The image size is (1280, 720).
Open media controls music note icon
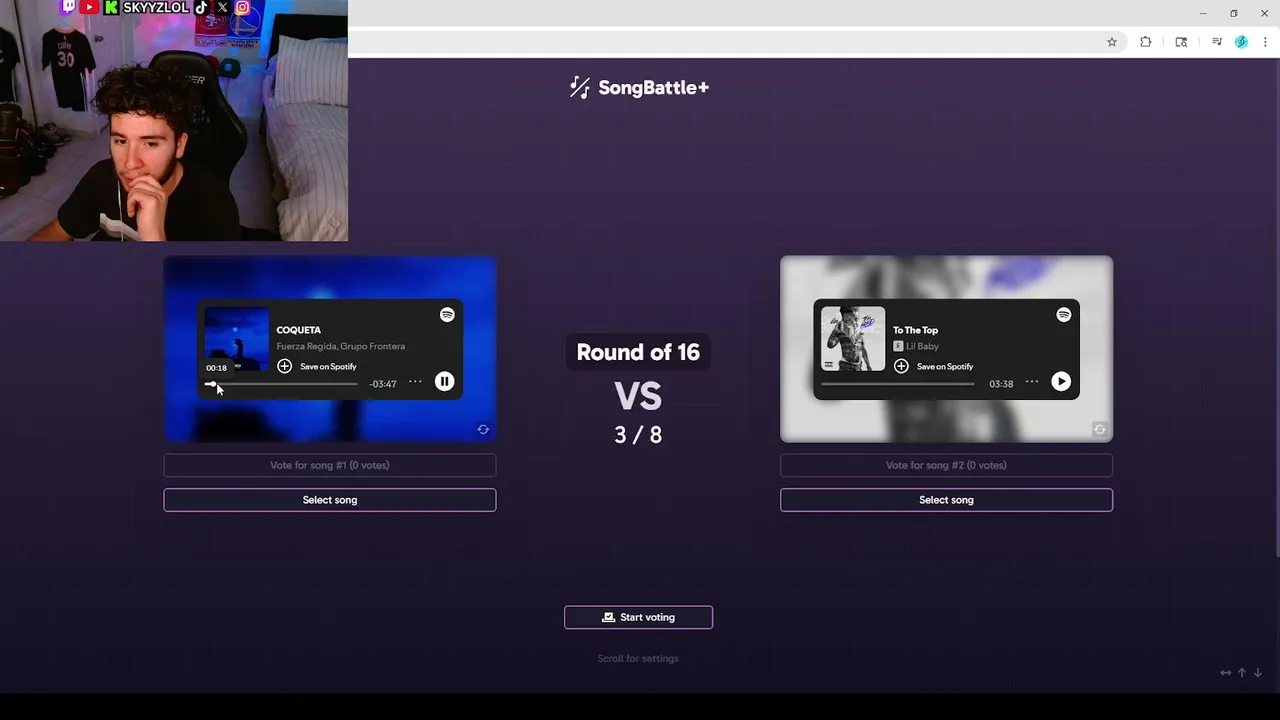tap(1217, 42)
